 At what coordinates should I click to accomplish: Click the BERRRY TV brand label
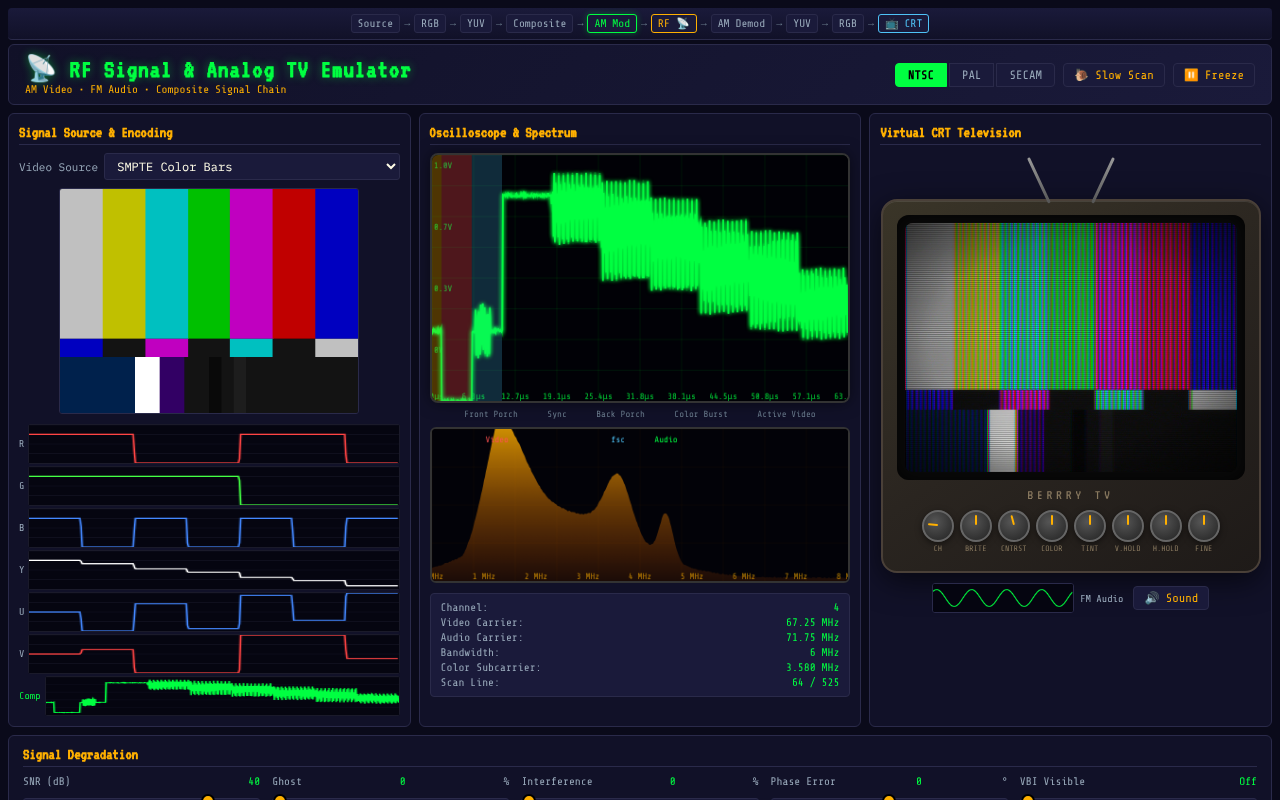1070,495
